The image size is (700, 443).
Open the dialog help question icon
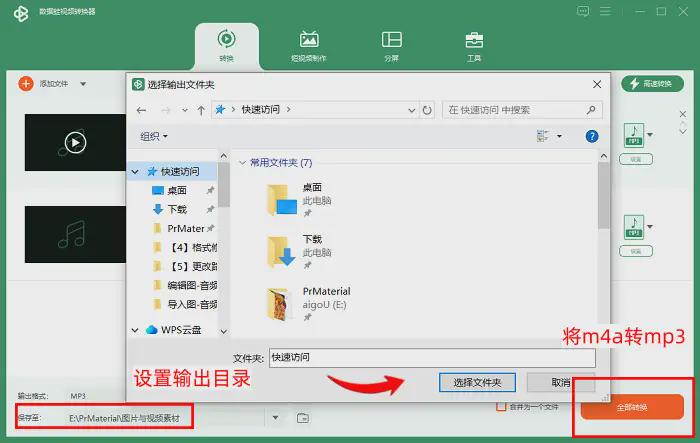(x=592, y=136)
